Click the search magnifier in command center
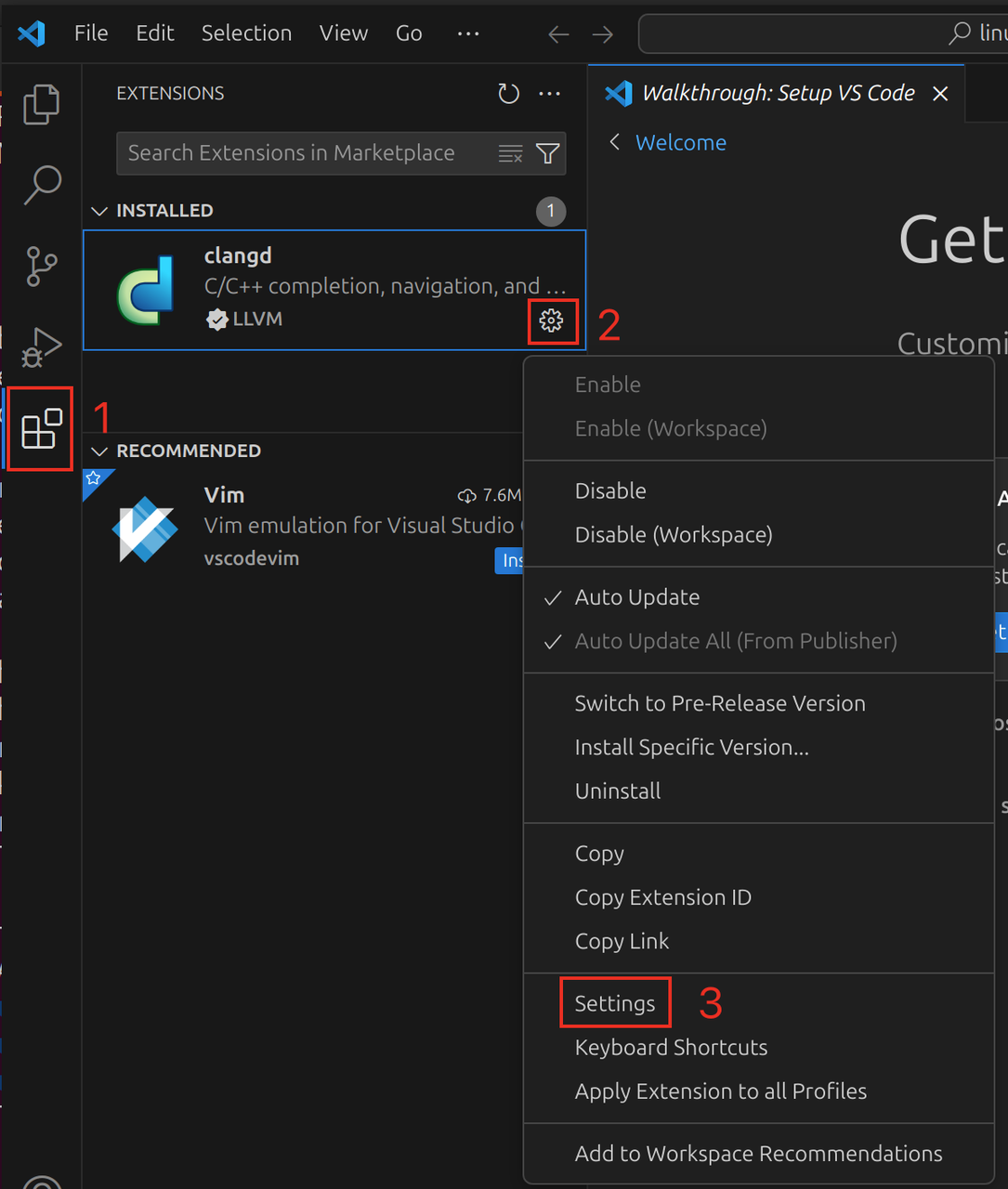 960,33
